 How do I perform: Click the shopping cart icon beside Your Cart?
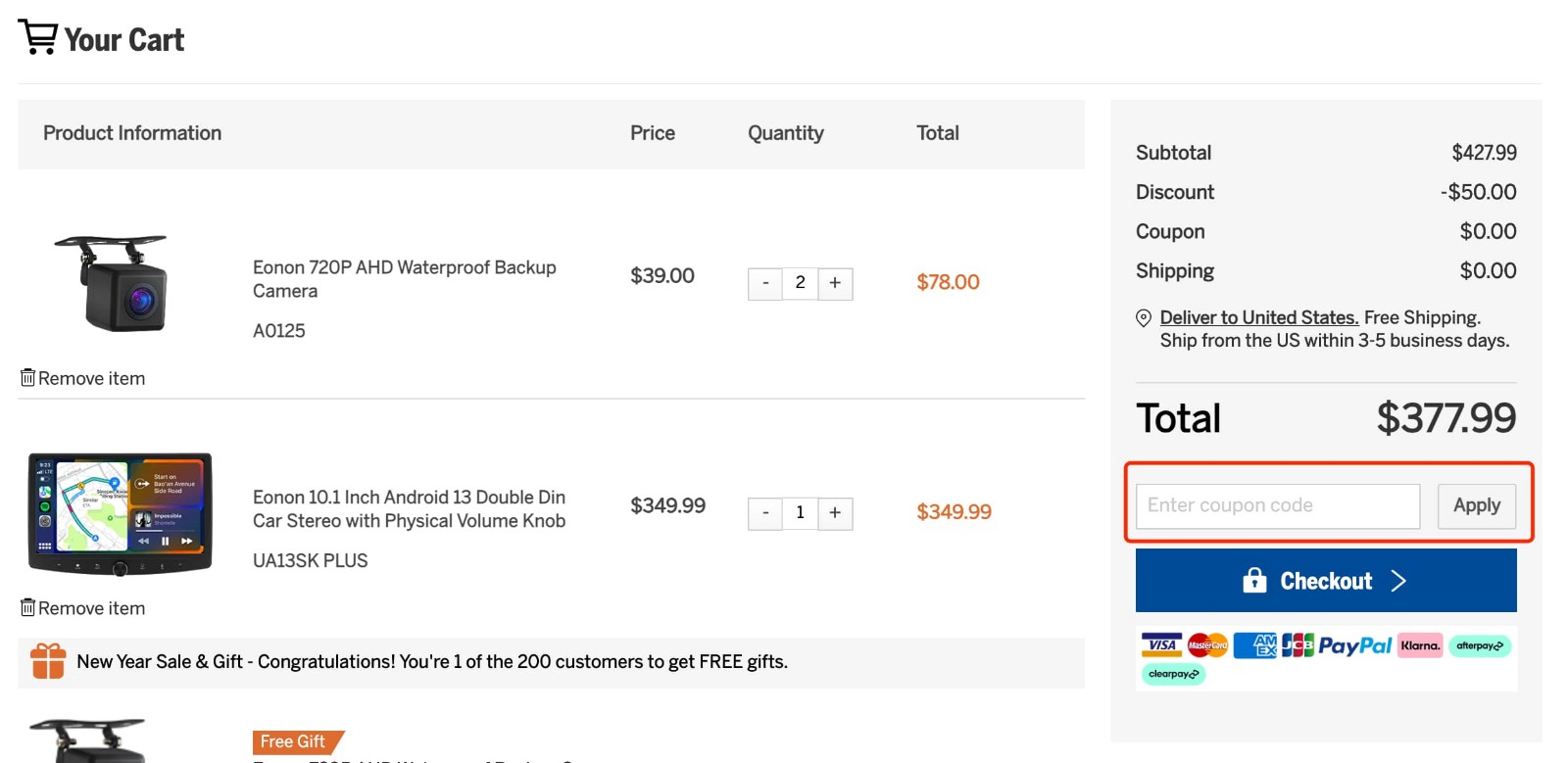36,37
